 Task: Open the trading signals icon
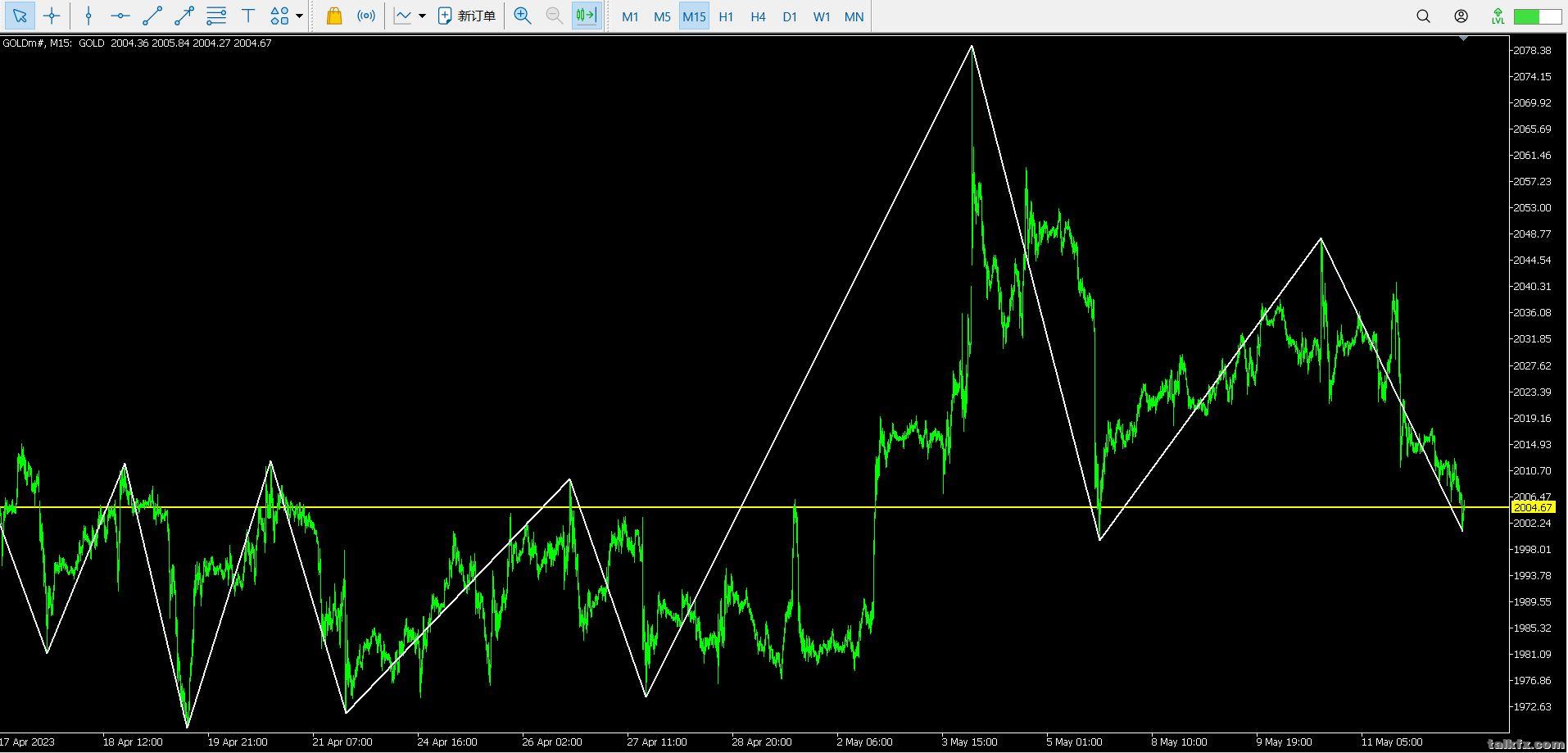click(366, 16)
